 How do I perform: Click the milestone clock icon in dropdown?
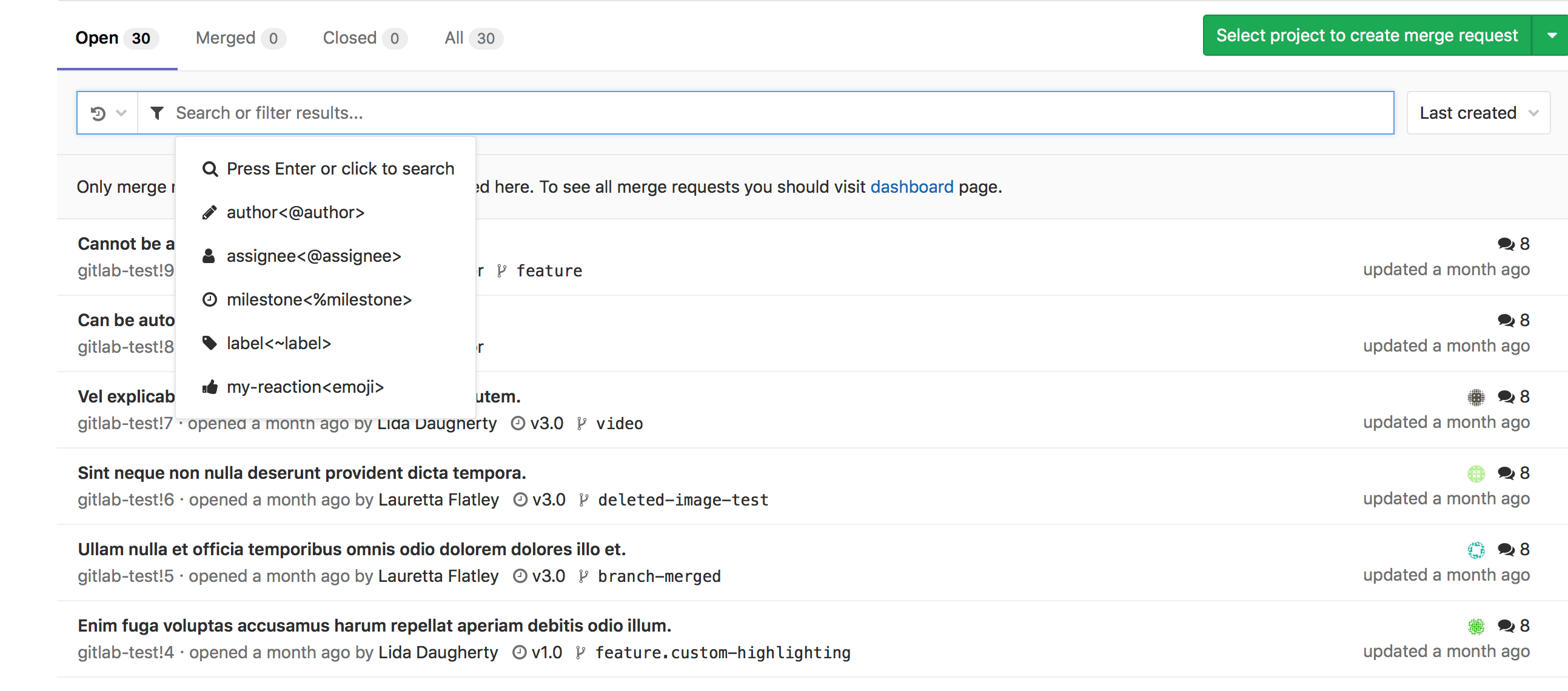click(x=208, y=300)
